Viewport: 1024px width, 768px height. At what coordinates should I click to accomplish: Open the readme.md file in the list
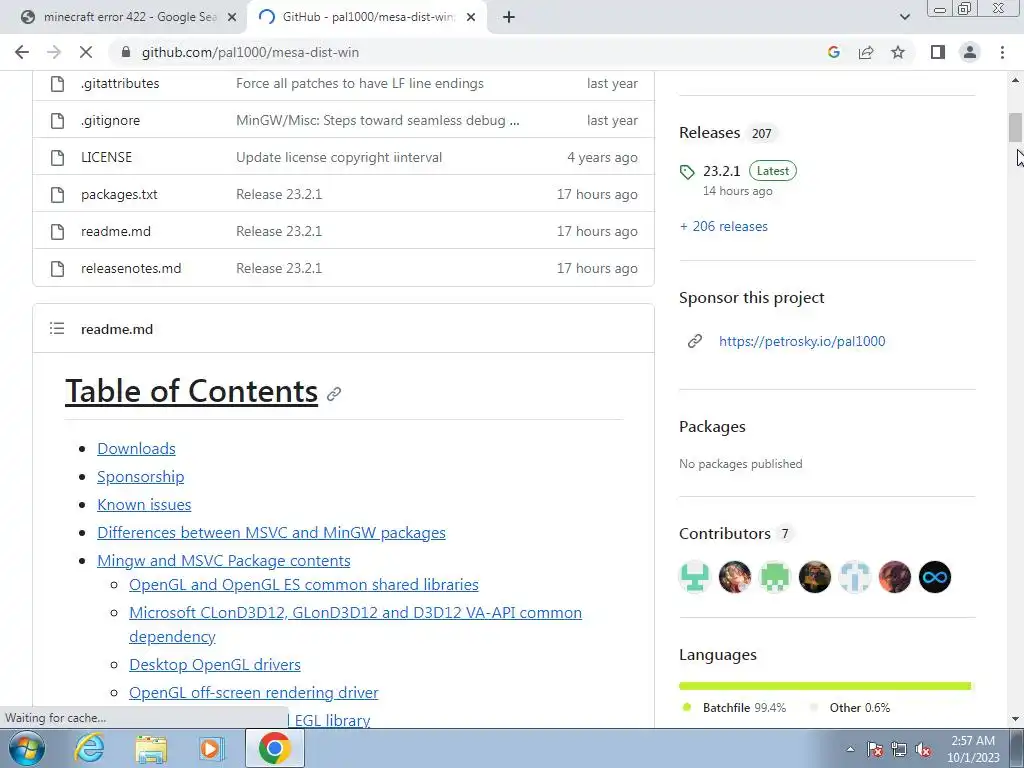click(116, 231)
